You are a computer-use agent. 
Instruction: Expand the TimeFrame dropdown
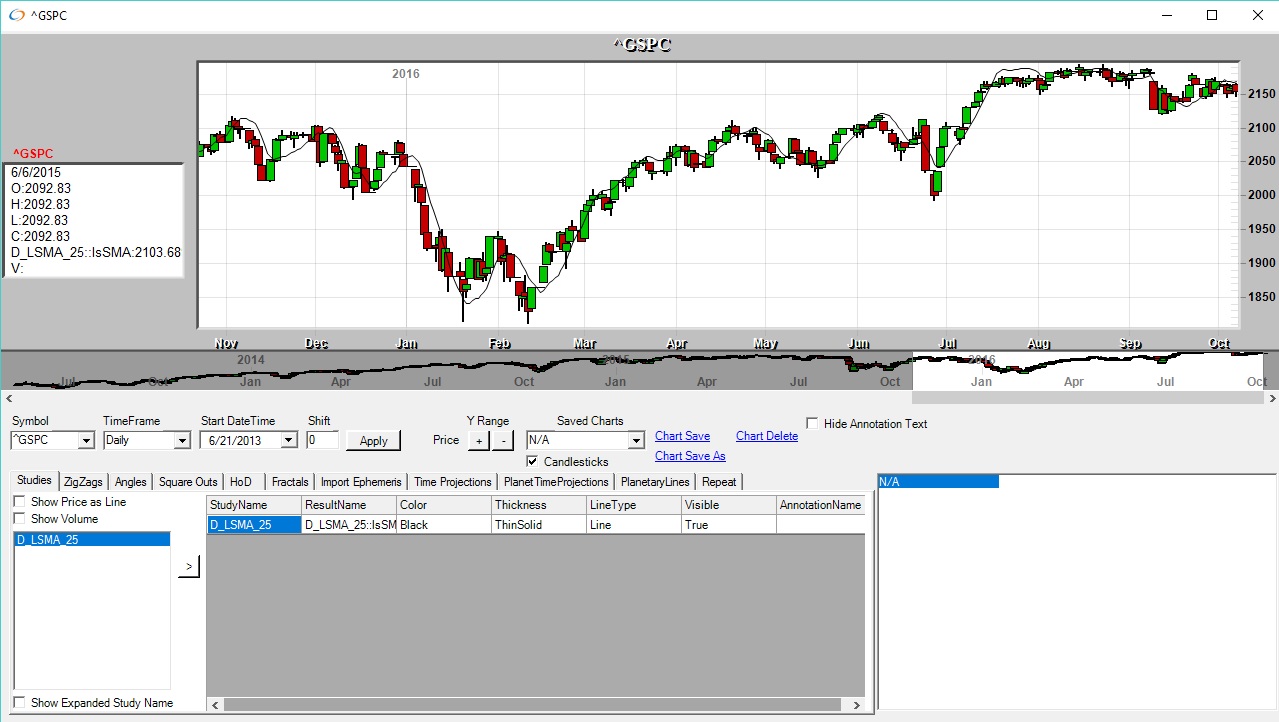point(181,440)
